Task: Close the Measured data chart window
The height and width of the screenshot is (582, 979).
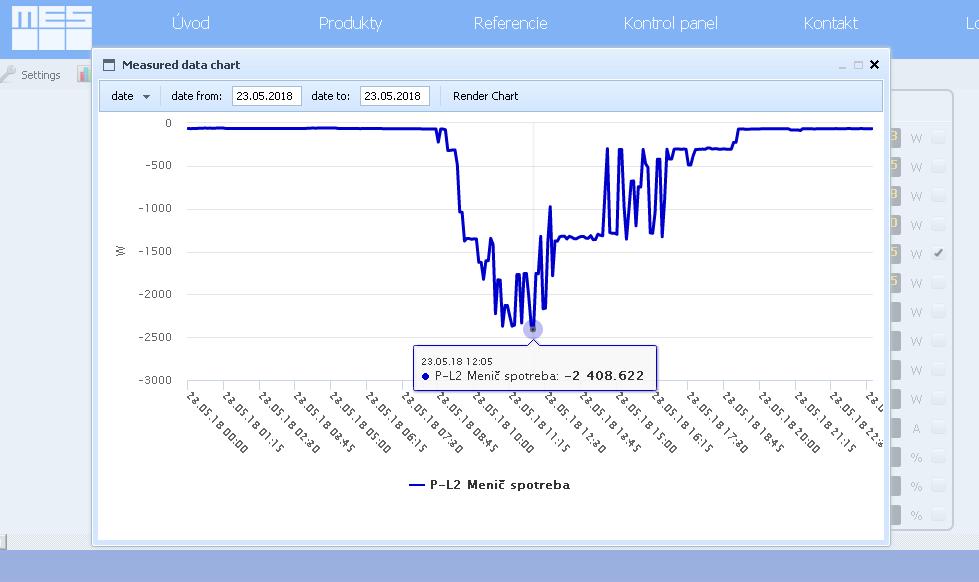Action: (x=874, y=65)
